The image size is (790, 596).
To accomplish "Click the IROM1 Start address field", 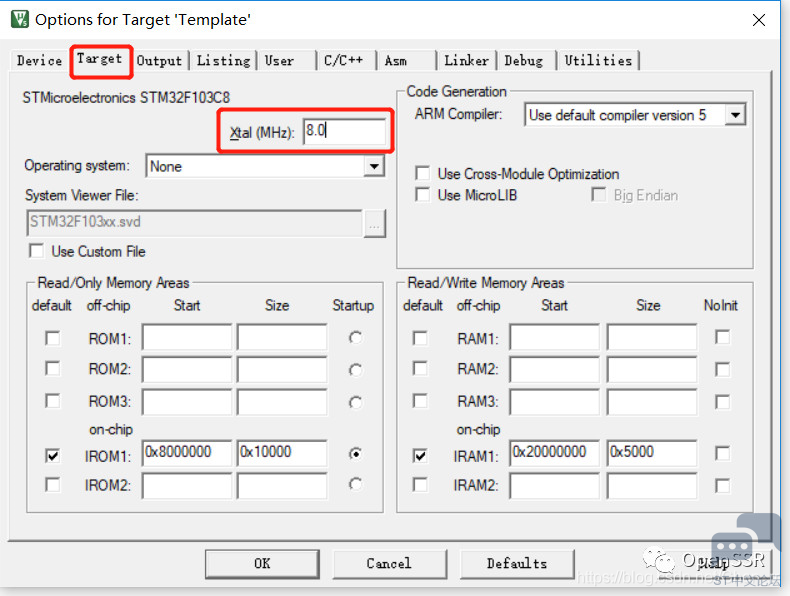I will 187,452.
